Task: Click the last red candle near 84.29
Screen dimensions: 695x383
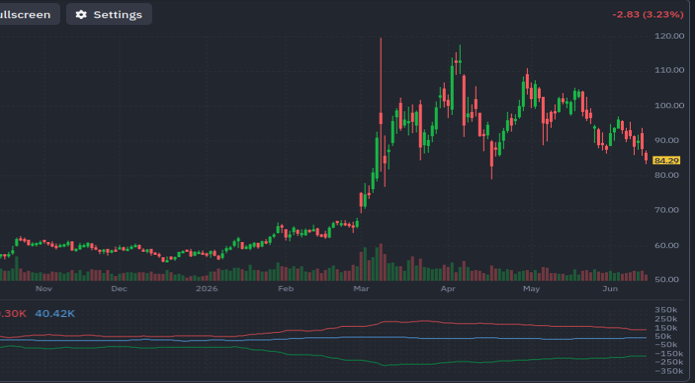Action: point(646,157)
